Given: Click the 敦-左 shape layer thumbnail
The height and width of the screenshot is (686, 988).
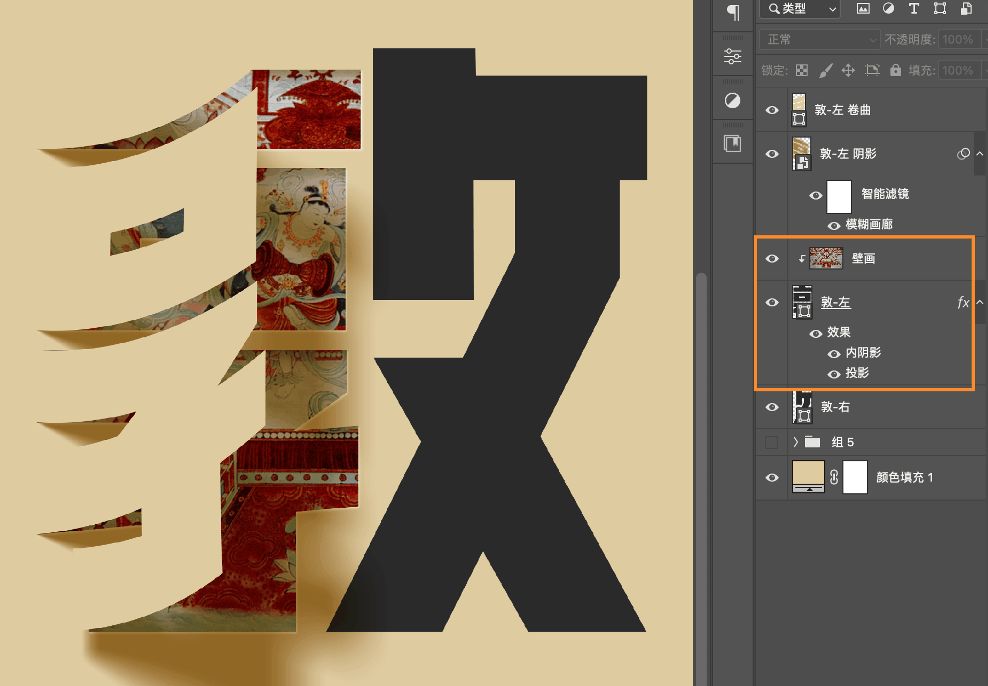Looking at the screenshot, I should coord(802,302).
